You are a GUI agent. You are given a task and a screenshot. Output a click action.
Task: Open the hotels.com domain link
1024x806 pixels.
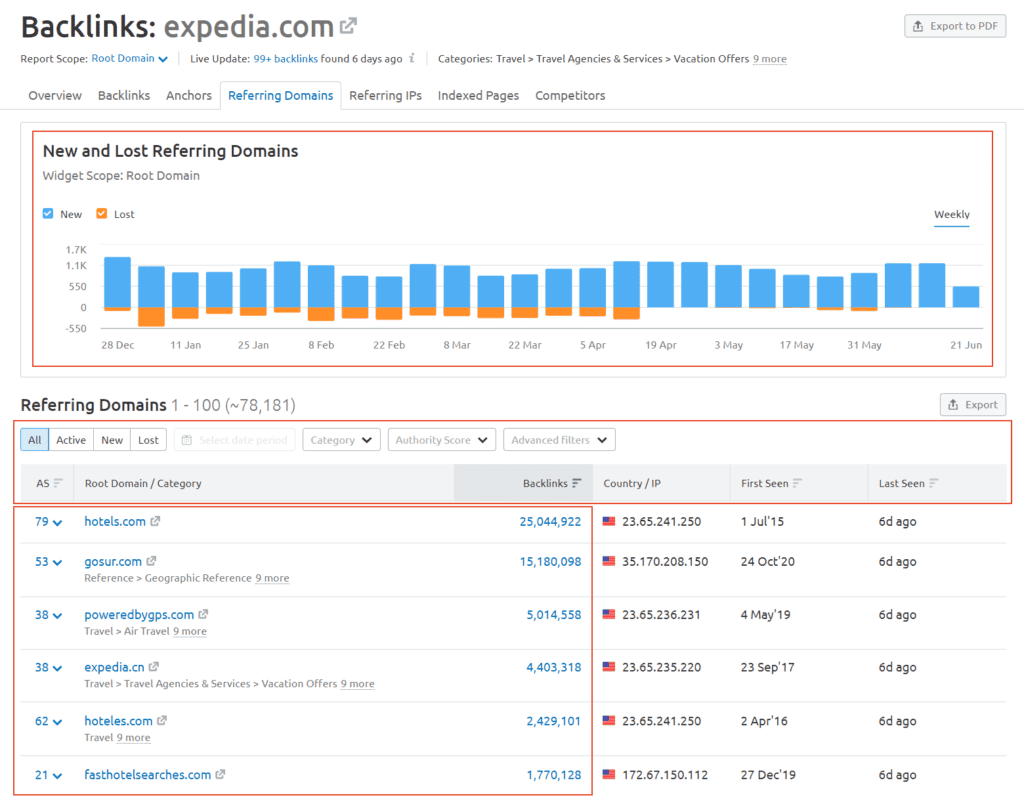tap(115, 521)
